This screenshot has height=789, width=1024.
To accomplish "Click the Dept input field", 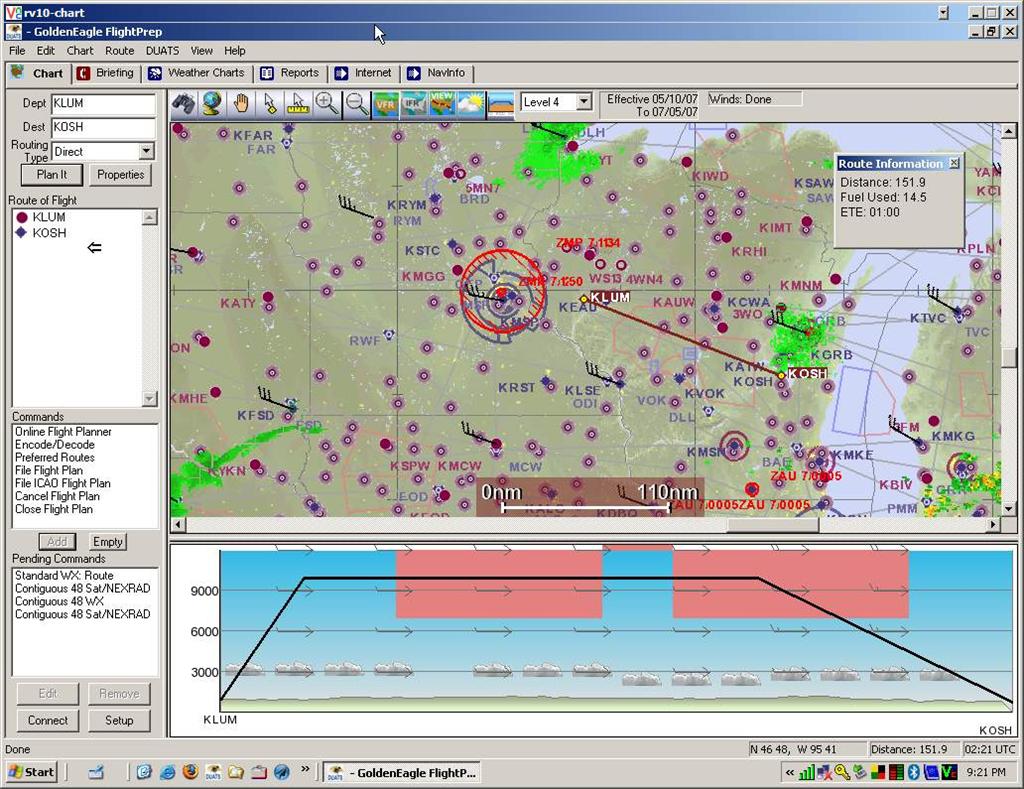I will tap(103, 103).
